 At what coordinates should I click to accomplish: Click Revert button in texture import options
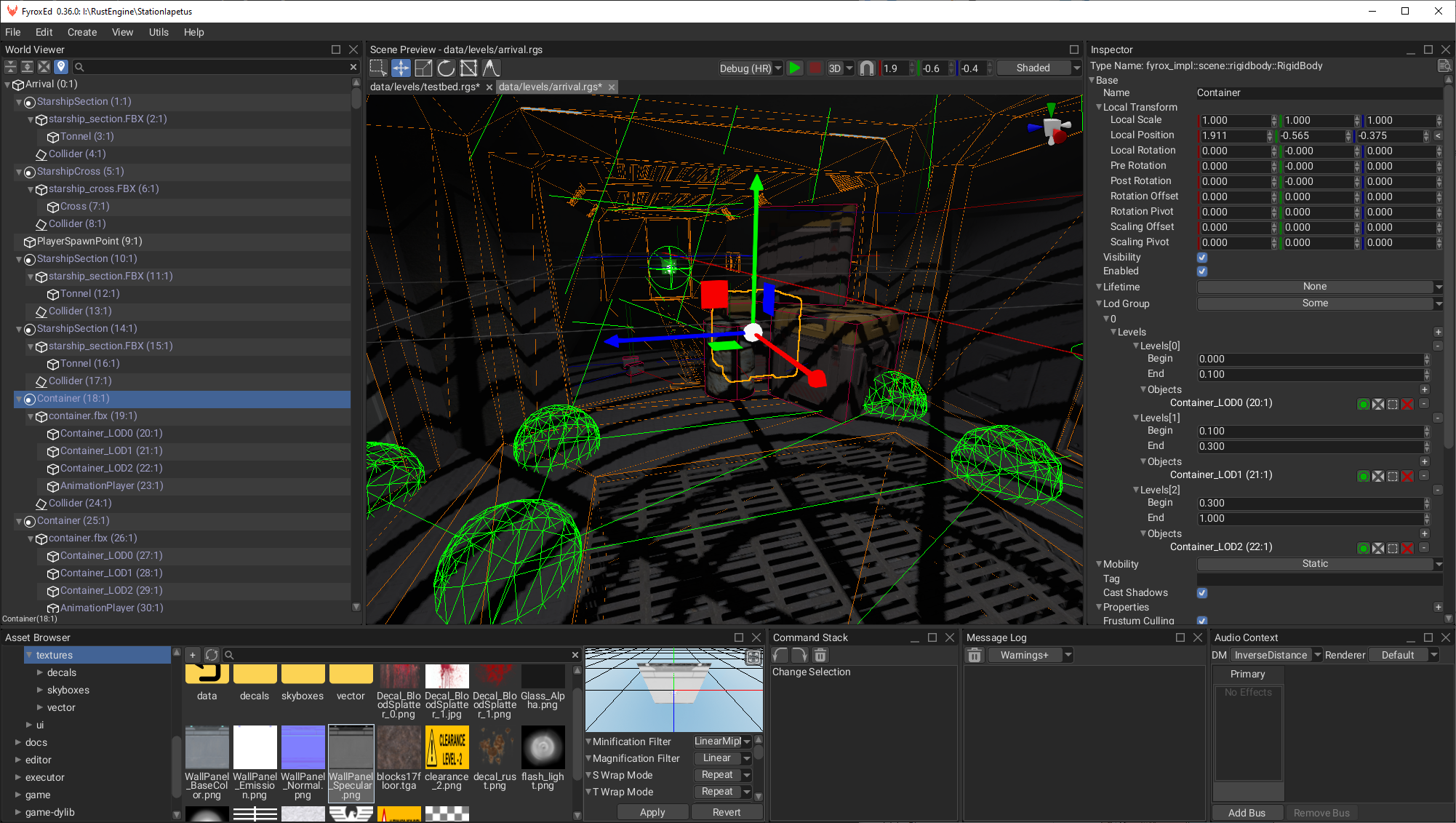click(x=727, y=812)
